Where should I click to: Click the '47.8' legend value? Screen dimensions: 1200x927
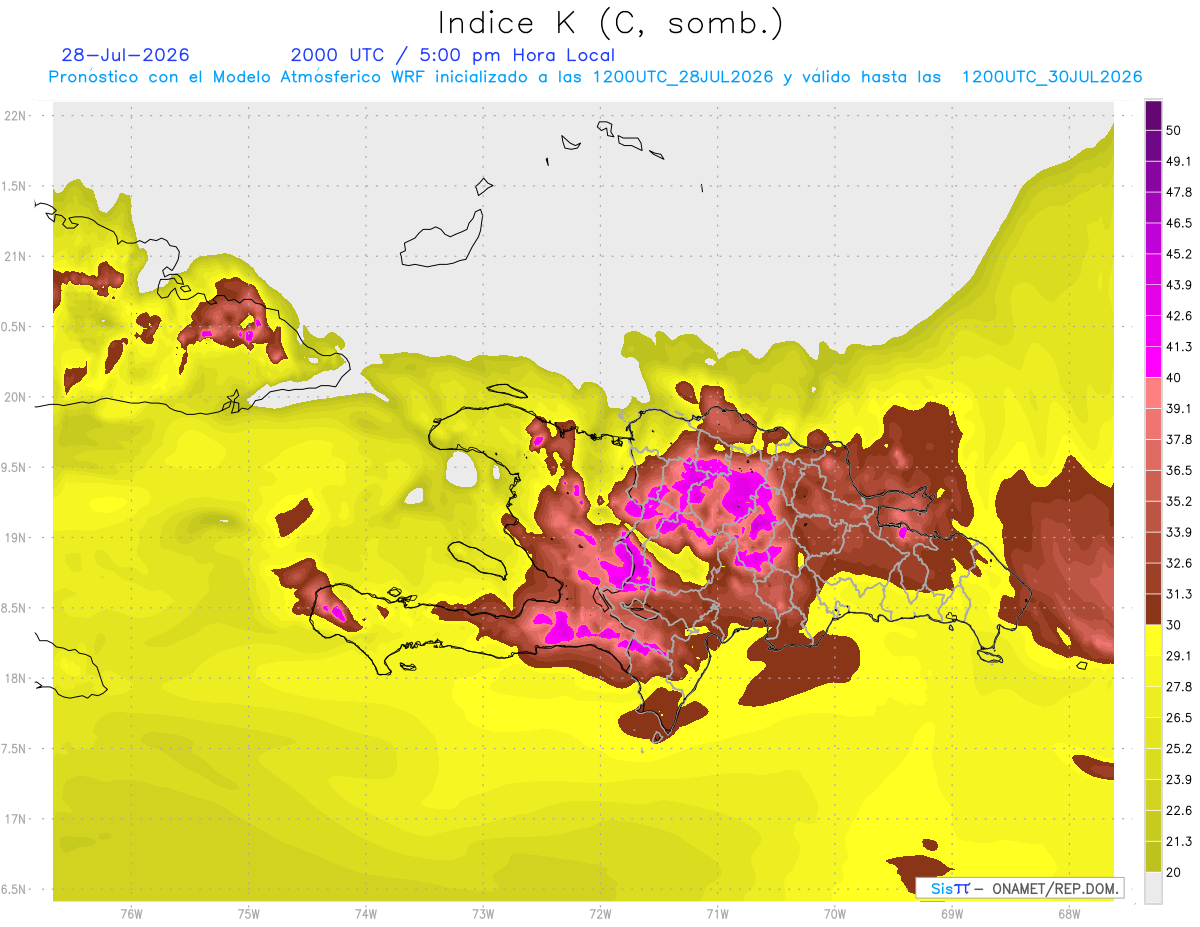[x=1179, y=192]
